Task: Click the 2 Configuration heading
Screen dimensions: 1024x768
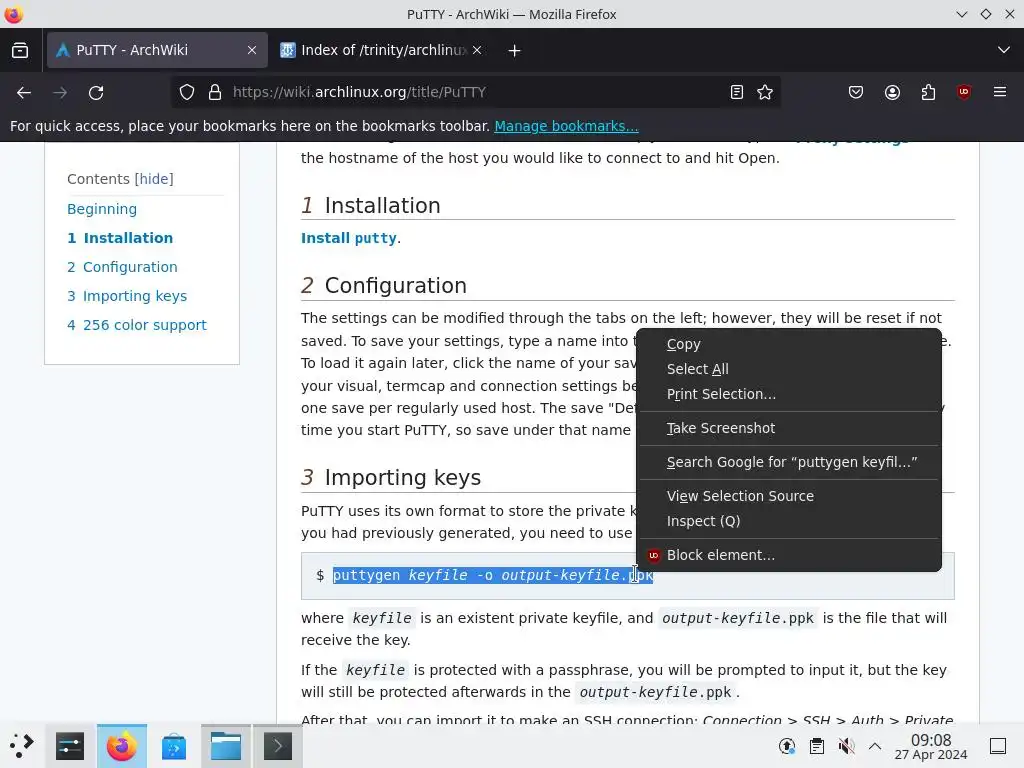Action: pos(384,285)
